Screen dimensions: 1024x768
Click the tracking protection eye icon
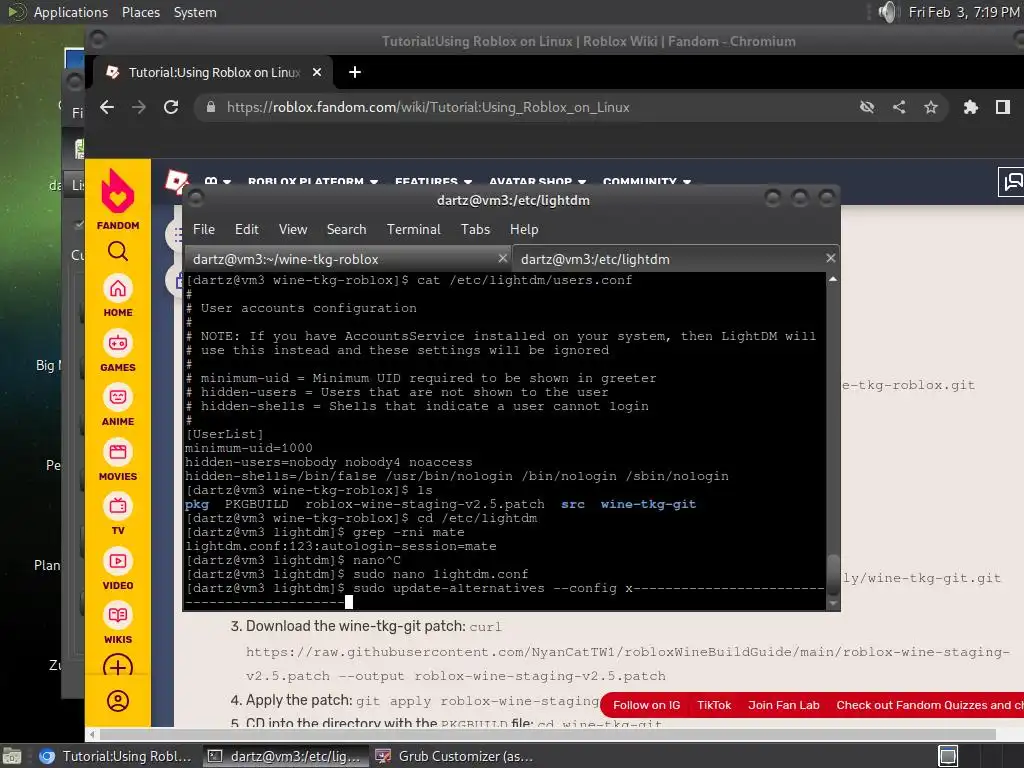(x=867, y=107)
